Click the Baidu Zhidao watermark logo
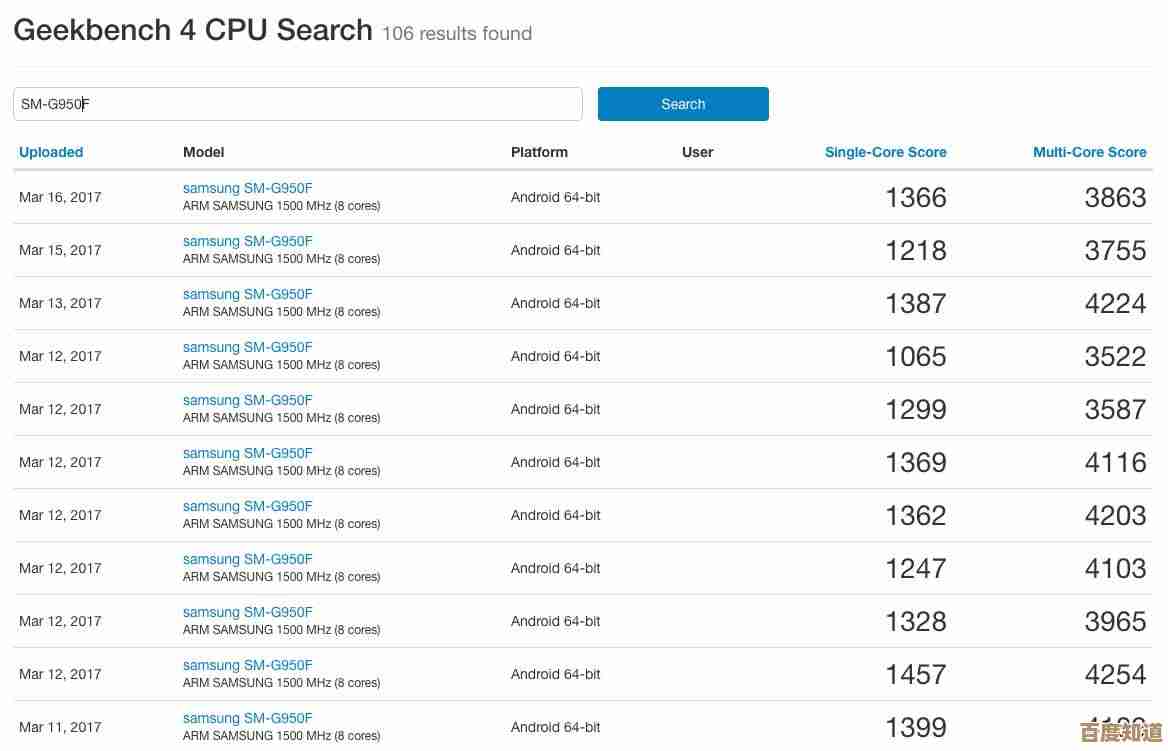 tap(1121, 732)
